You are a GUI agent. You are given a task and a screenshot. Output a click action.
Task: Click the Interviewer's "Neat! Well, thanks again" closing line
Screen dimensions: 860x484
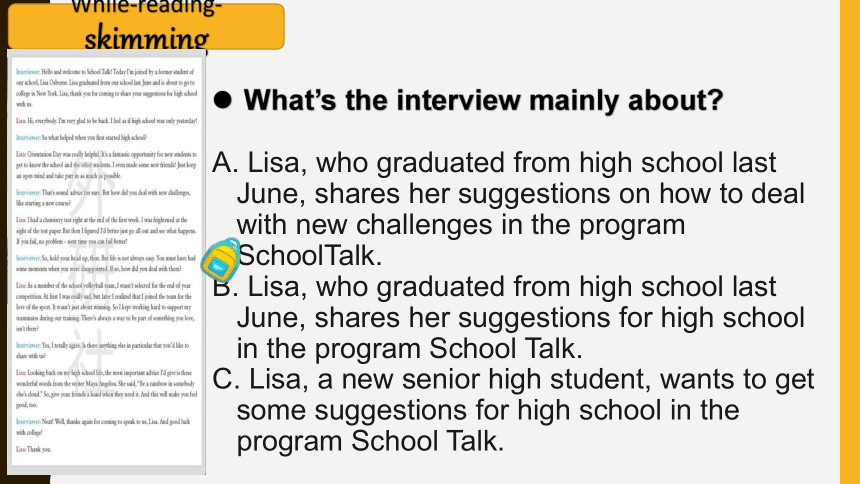pos(103,427)
